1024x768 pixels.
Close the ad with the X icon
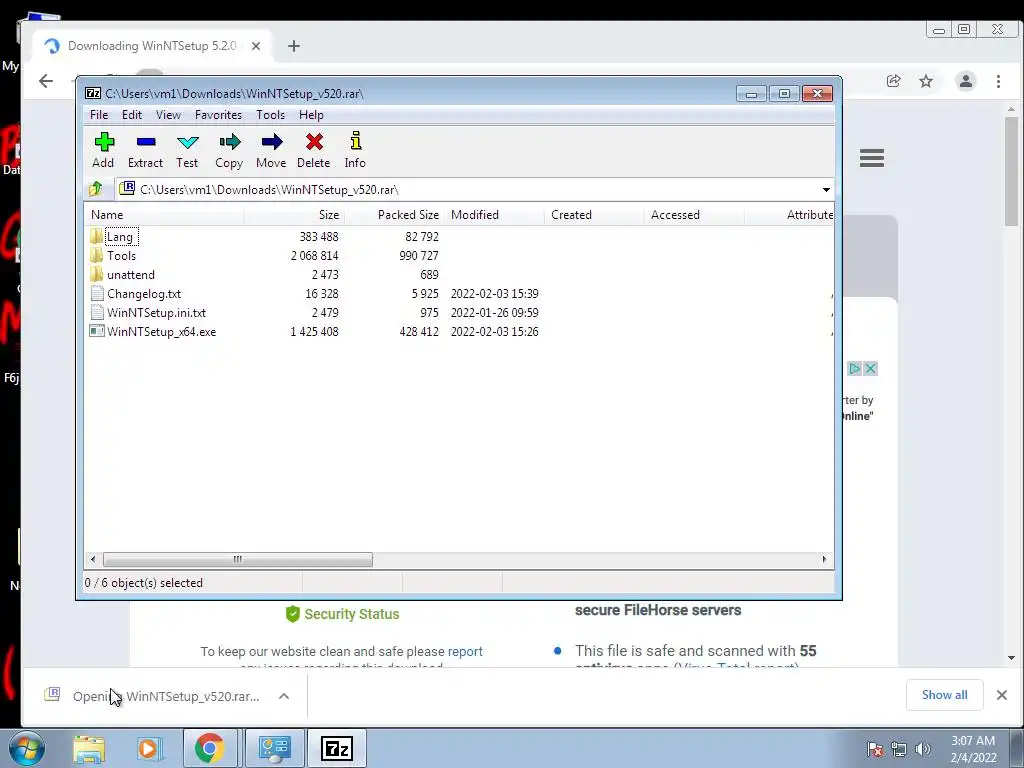[x=870, y=368]
